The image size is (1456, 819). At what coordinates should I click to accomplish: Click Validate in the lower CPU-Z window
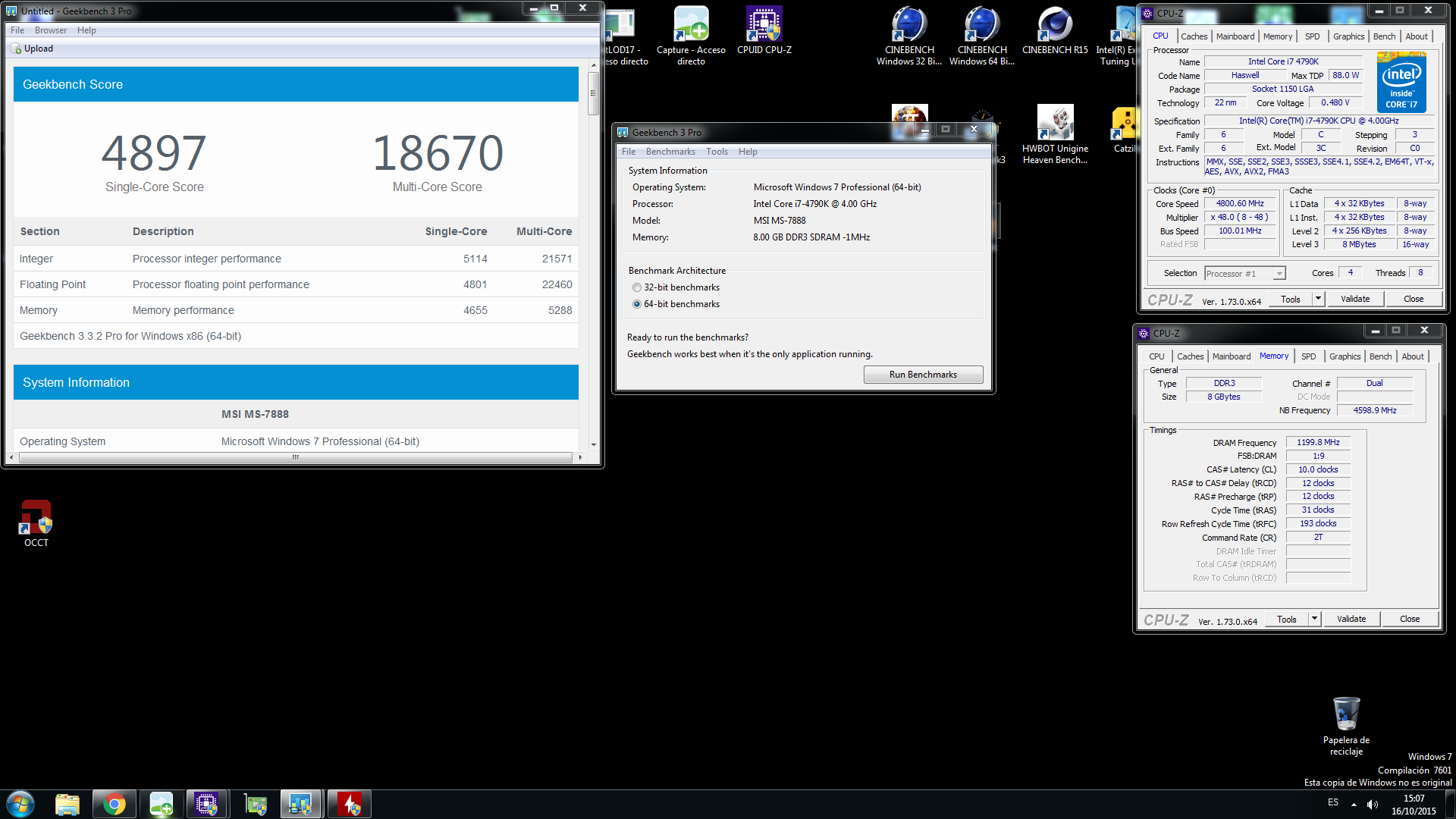[1351, 619]
